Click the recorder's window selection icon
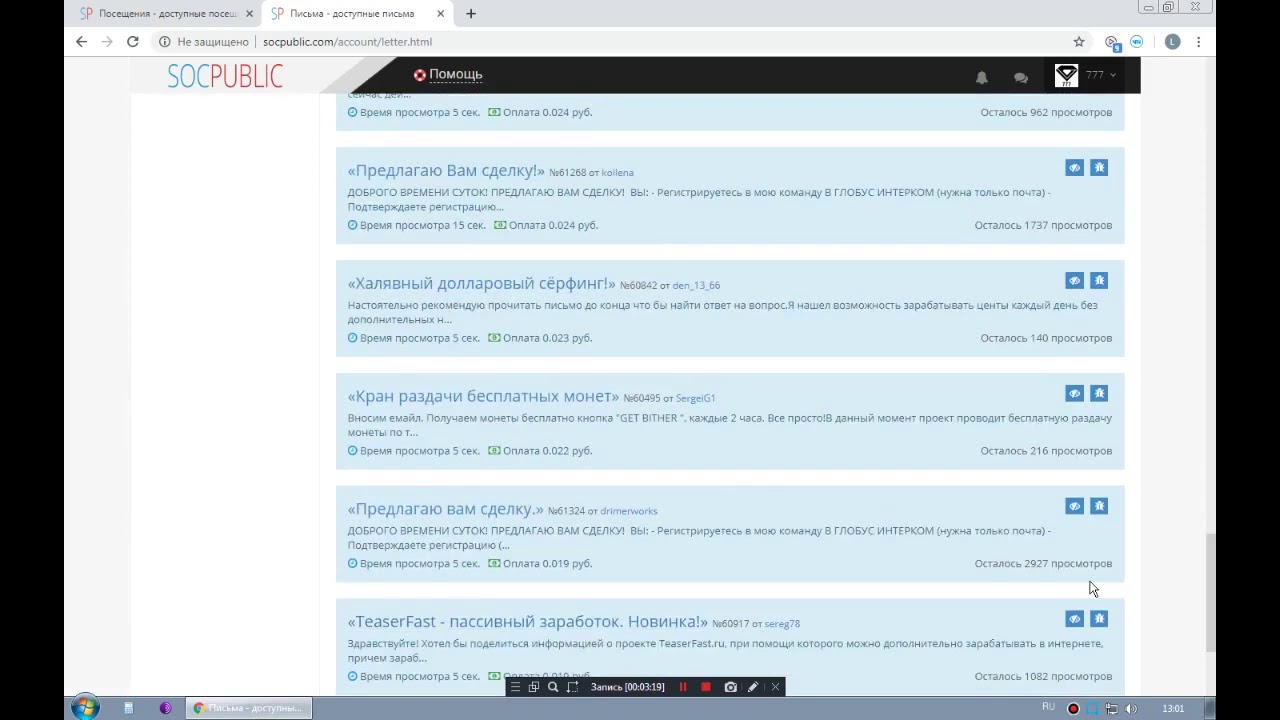1280x720 pixels. (x=533, y=687)
